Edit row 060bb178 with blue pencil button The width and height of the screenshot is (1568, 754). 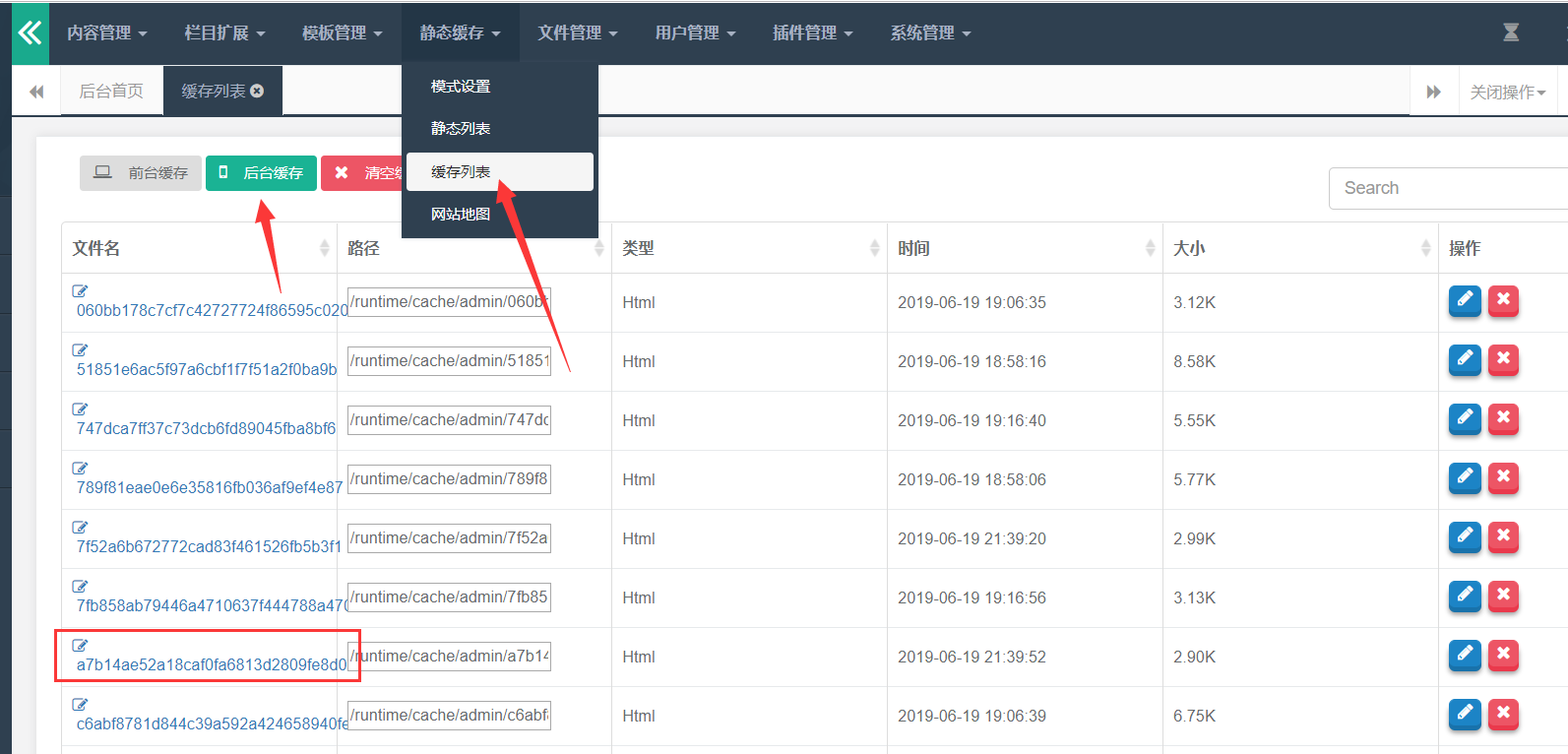[1465, 301]
